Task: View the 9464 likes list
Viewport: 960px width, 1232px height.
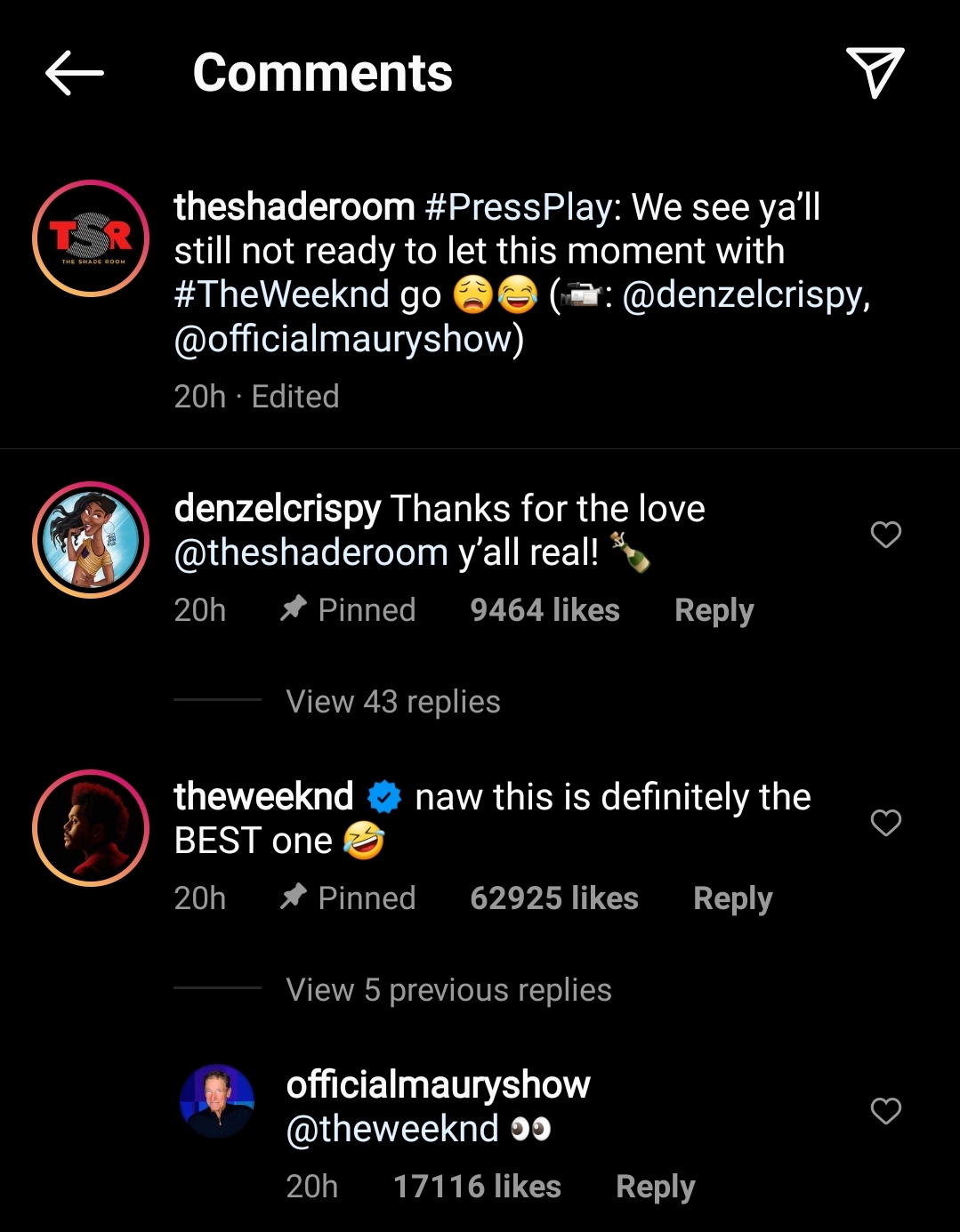Action: [x=545, y=610]
